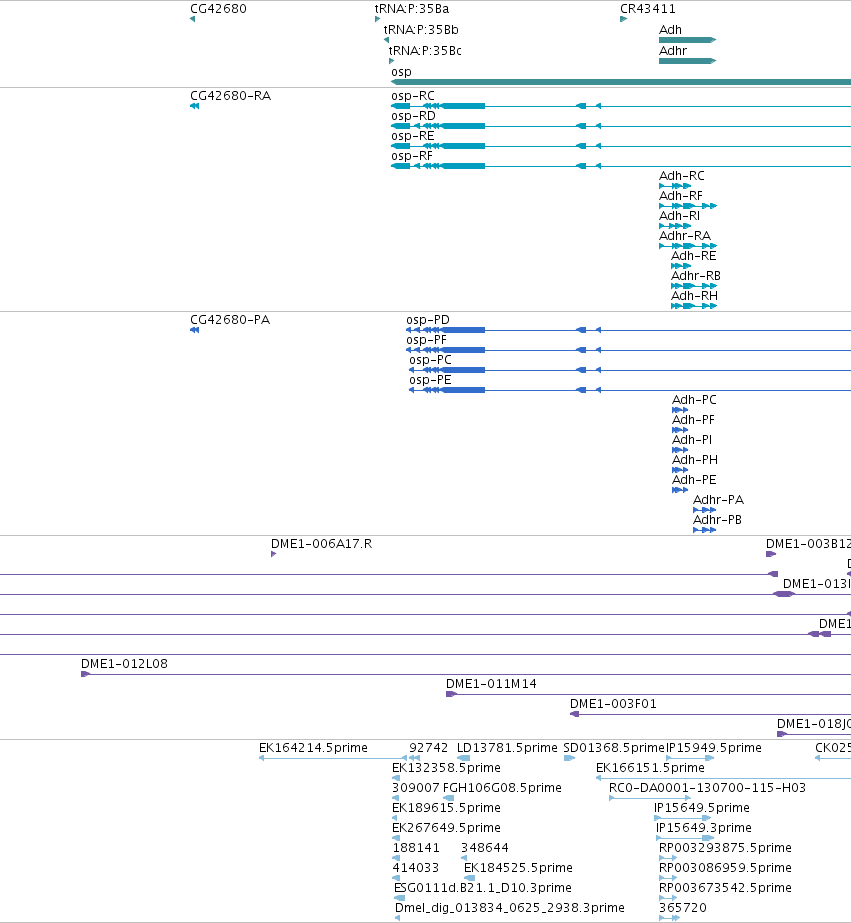Click the Adh-RH transcript
The image size is (851, 923).
point(694,306)
